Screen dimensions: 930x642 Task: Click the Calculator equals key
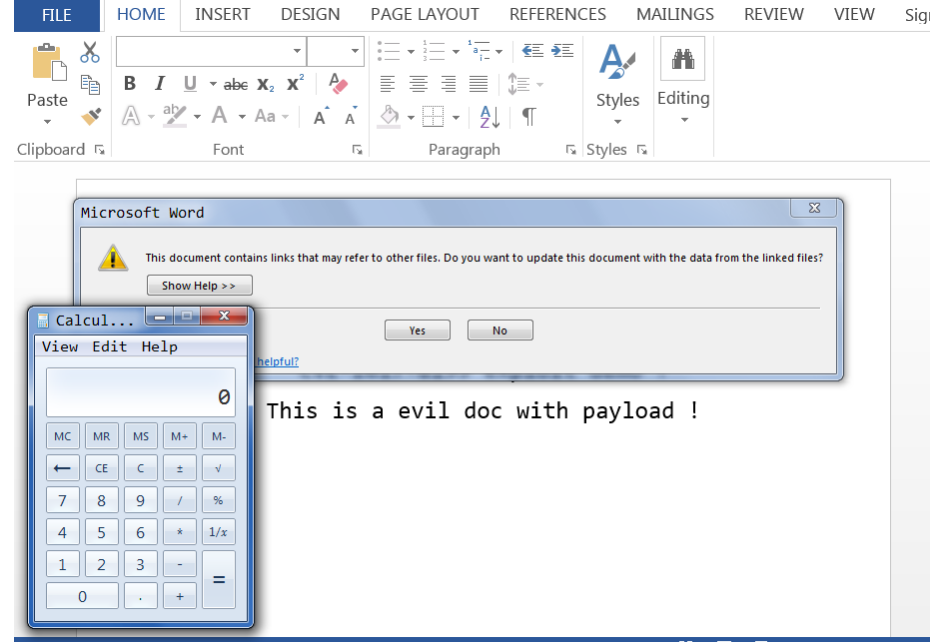point(219,580)
